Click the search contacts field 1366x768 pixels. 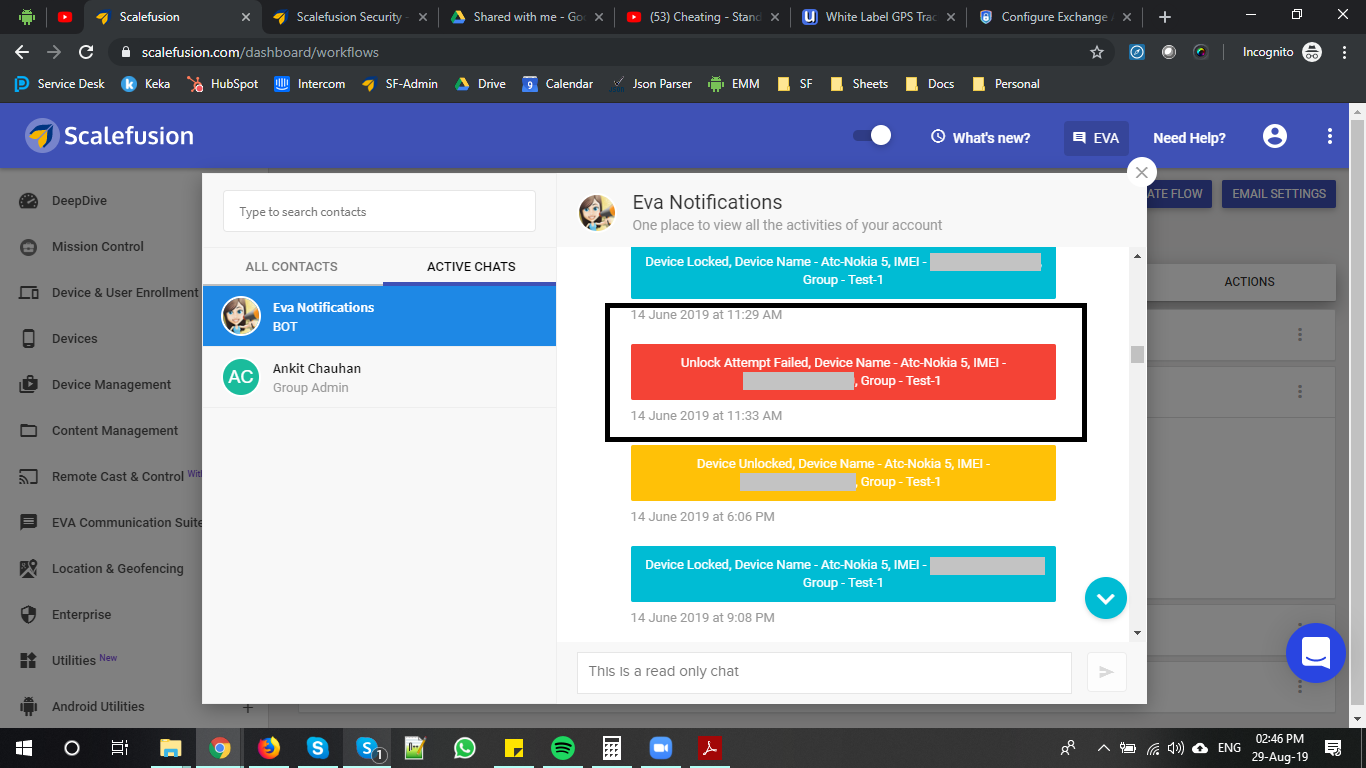coord(379,212)
